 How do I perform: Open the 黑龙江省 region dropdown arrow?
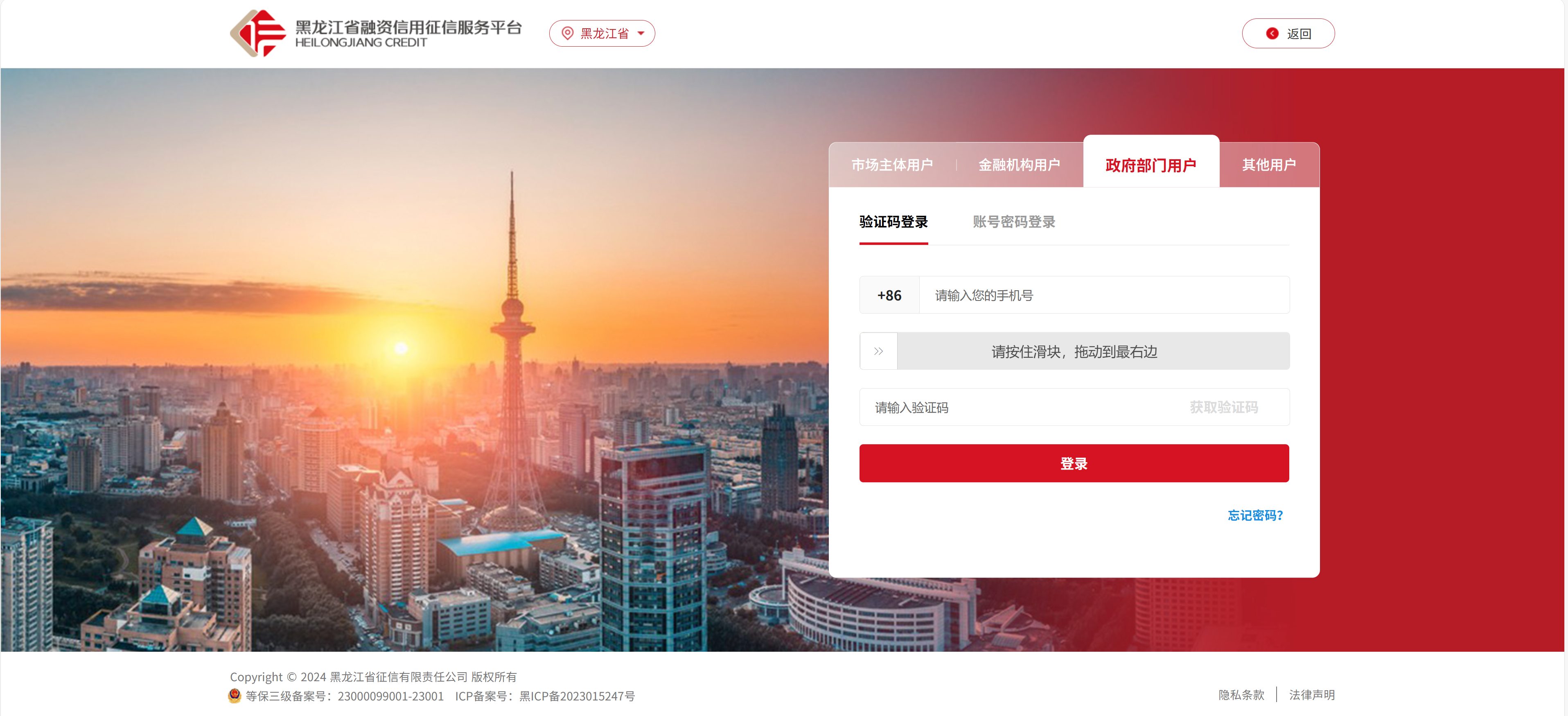tap(641, 34)
